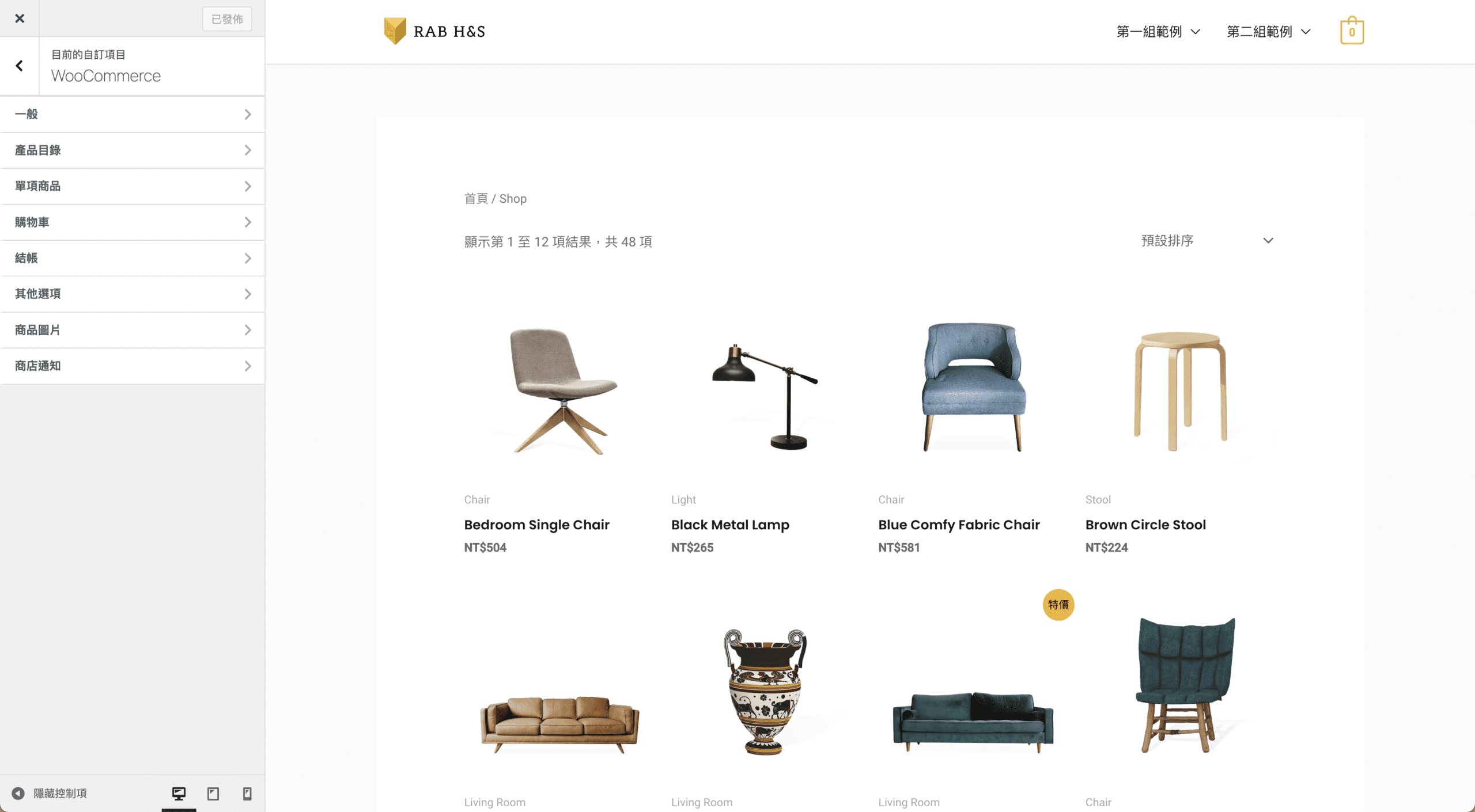1475x812 pixels.
Task: Open the shopping cart bag icon
Action: tap(1352, 31)
